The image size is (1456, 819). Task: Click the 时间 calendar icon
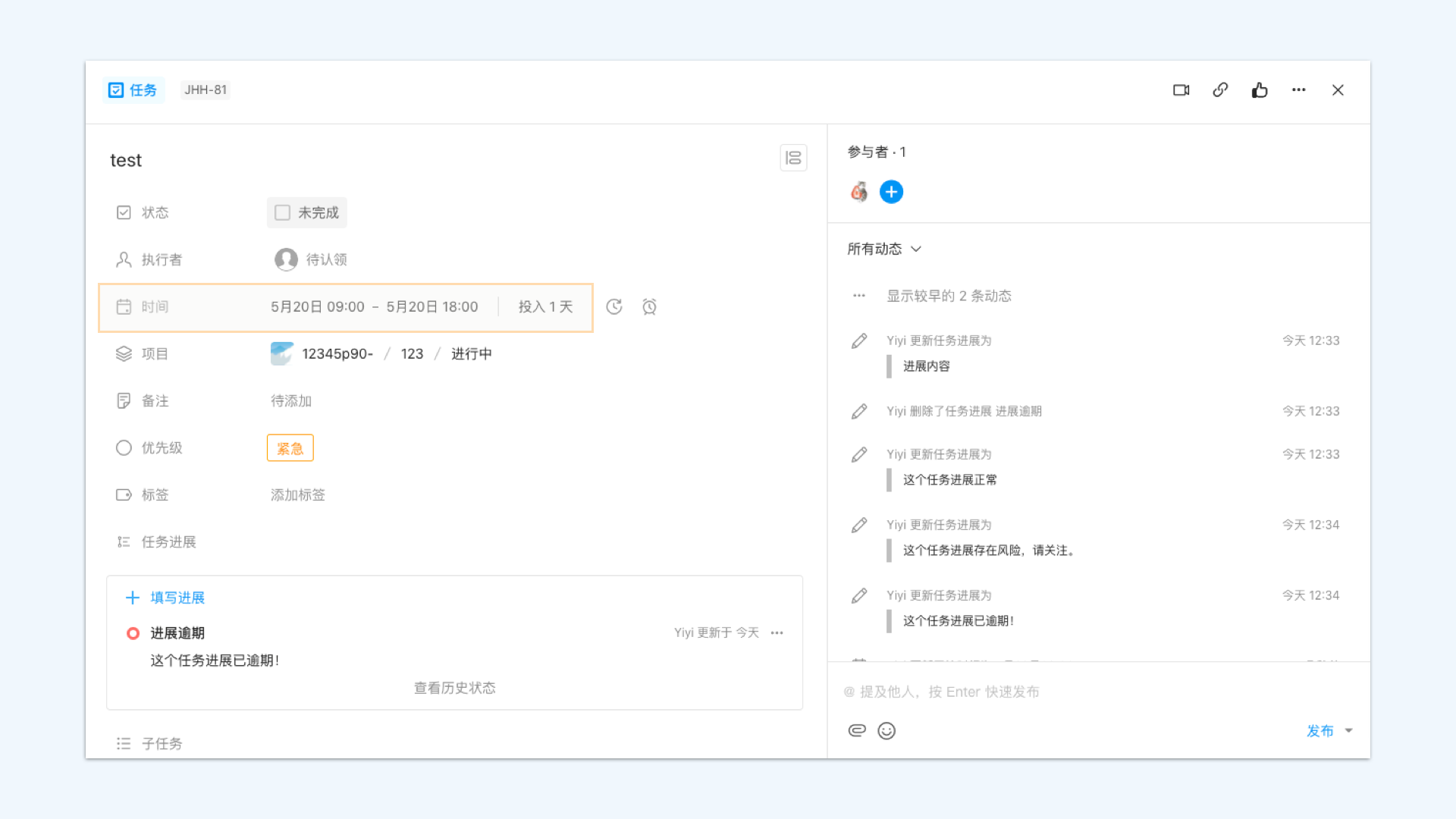[124, 307]
